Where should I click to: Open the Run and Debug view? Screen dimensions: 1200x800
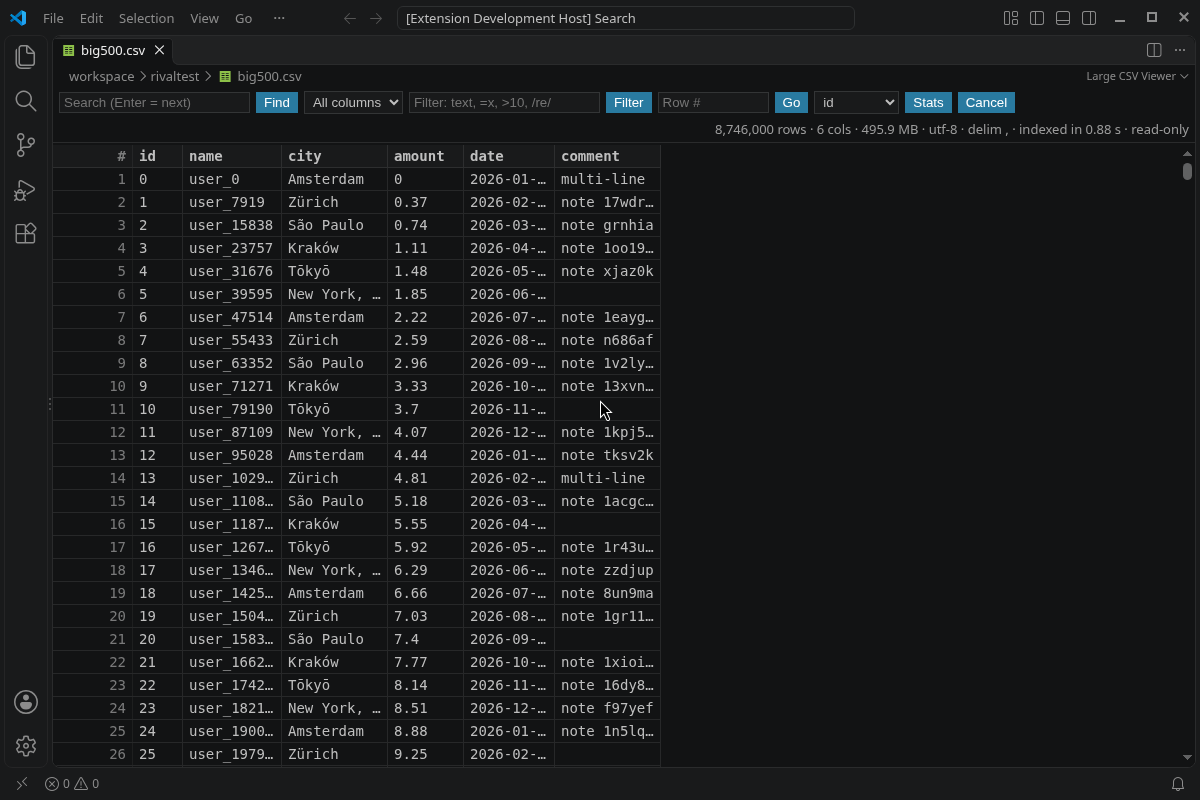point(26,189)
